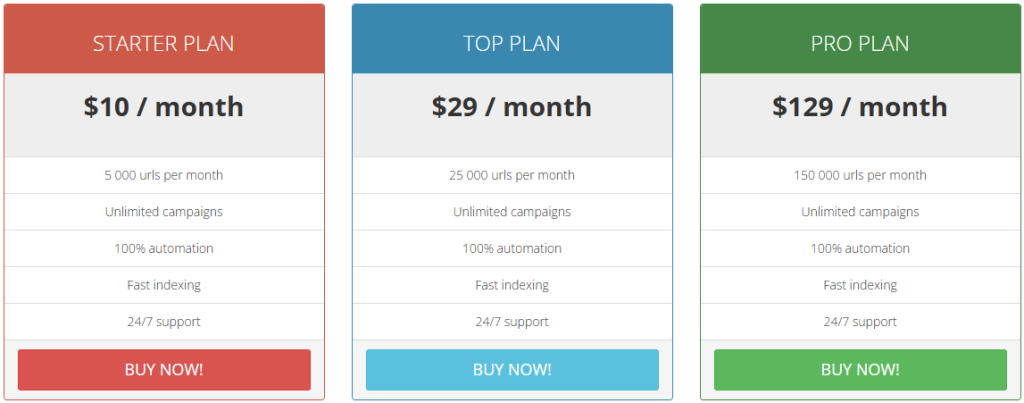
Task: Click Fast indexing in the Pro Plan
Action: [860, 285]
